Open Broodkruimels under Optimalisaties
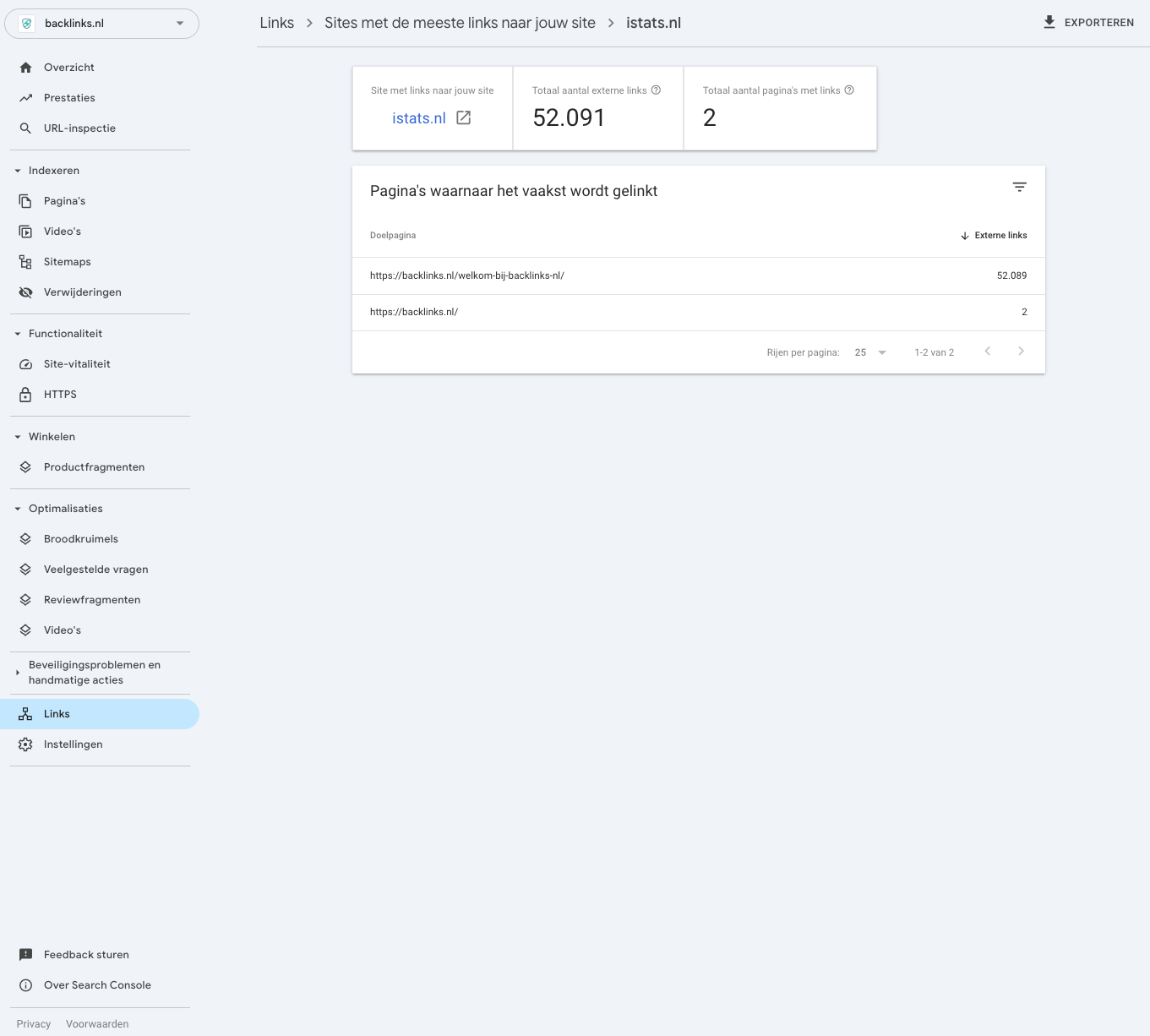Image resolution: width=1150 pixels, height=1036 pixels. point(26,538)
